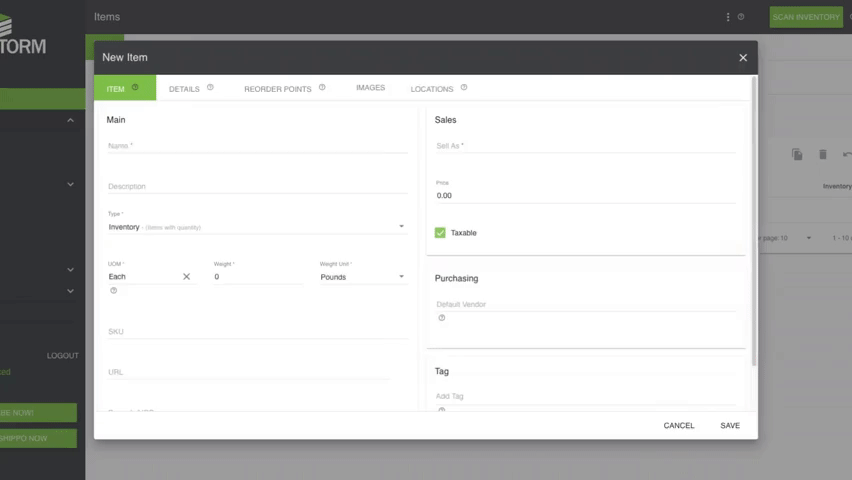852x480 pixels.
Task: Switch to the IMAGES tab
Action: click(x=371, y=88)
